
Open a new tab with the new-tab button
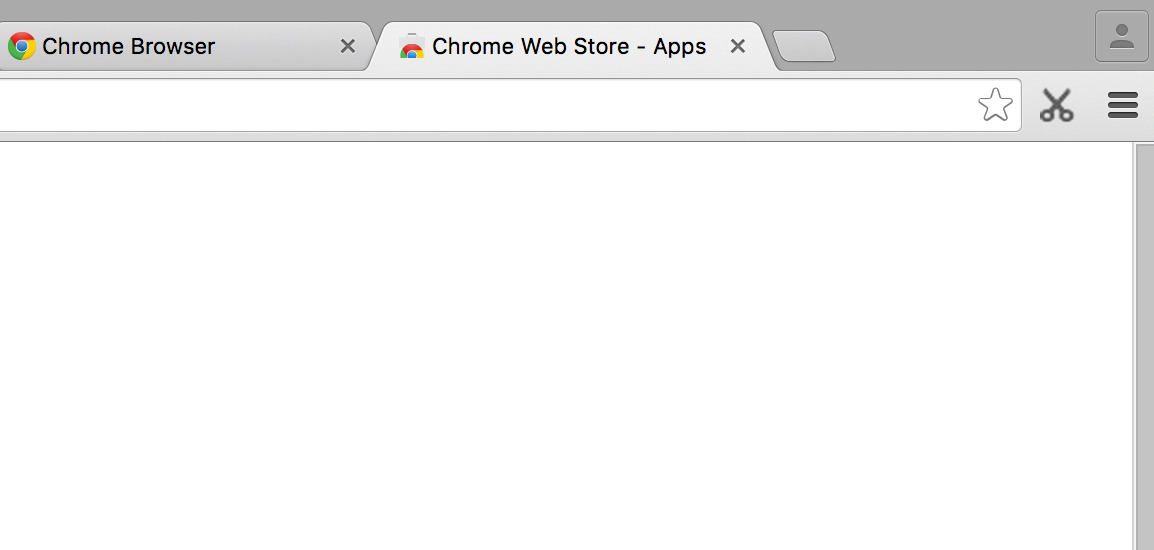pos(803,46)
